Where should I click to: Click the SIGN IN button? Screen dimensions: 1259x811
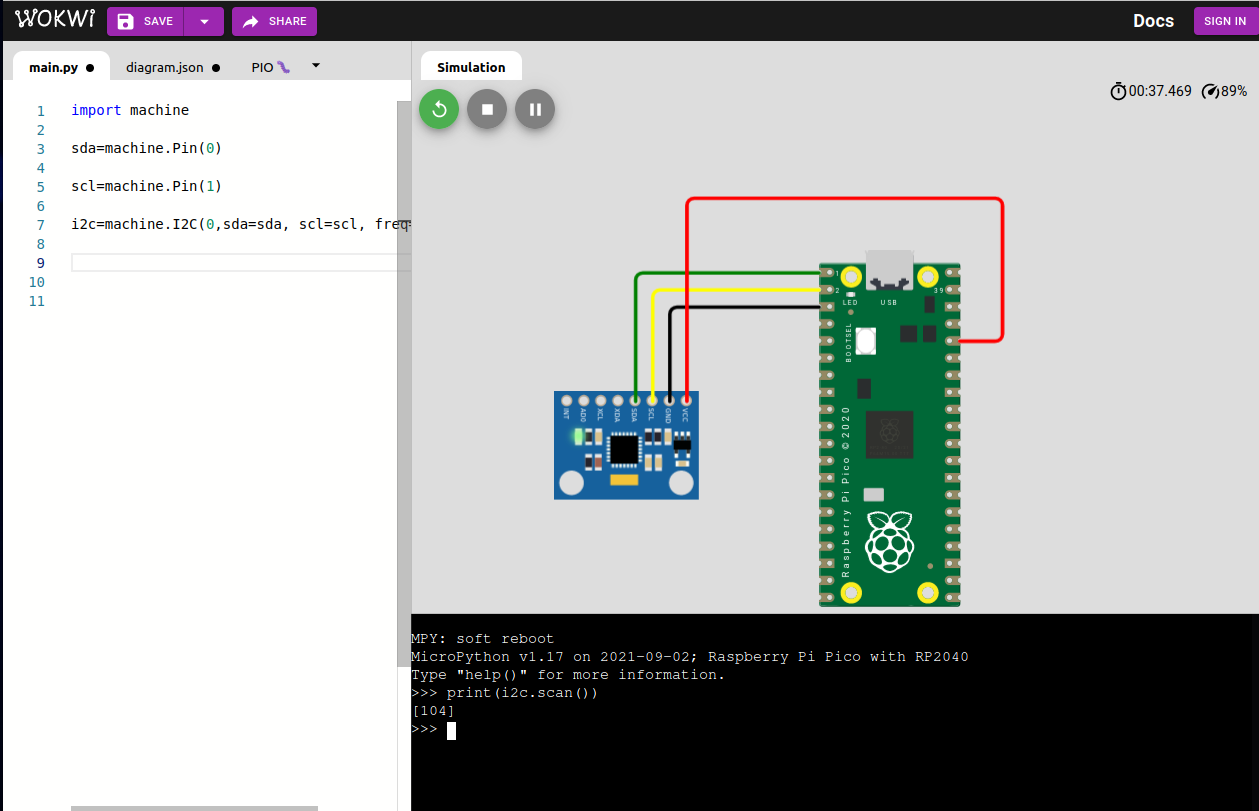(1224, 21)
